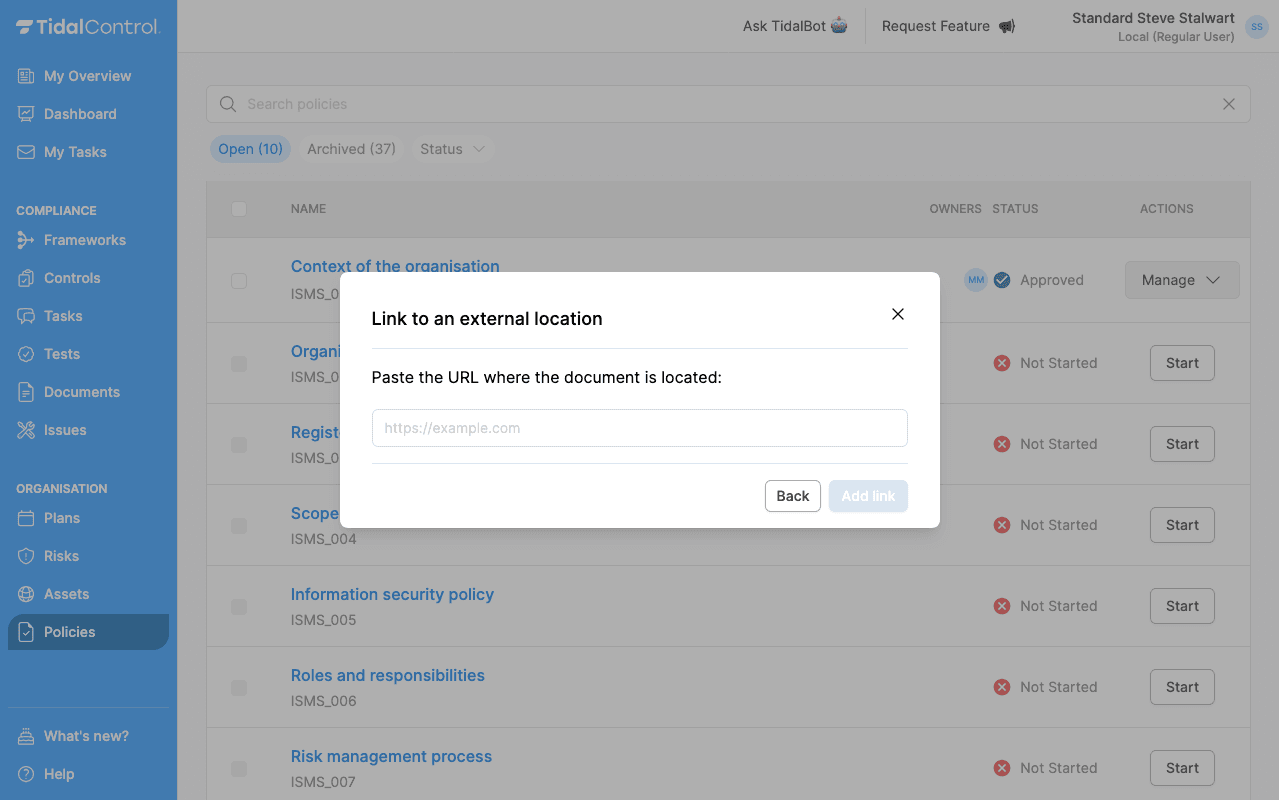Viewport: 1279px width, 800px height.
Task: Check the checkbox next to Information security policy
Action: [x=238, y=606]
